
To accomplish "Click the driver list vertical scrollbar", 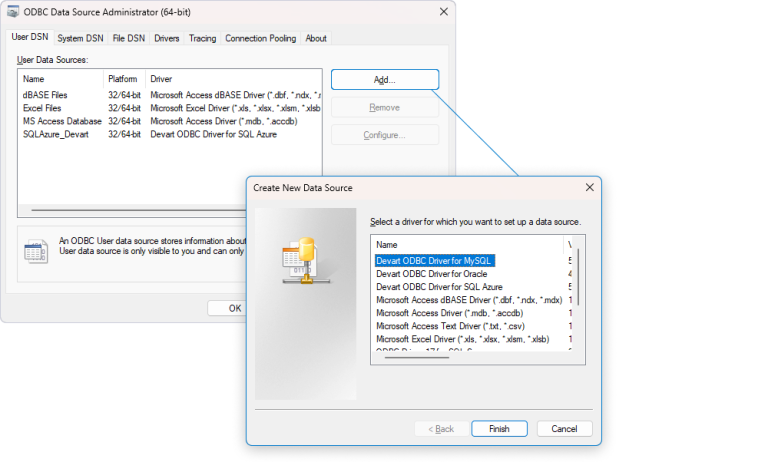I will [x=579, y=278].
